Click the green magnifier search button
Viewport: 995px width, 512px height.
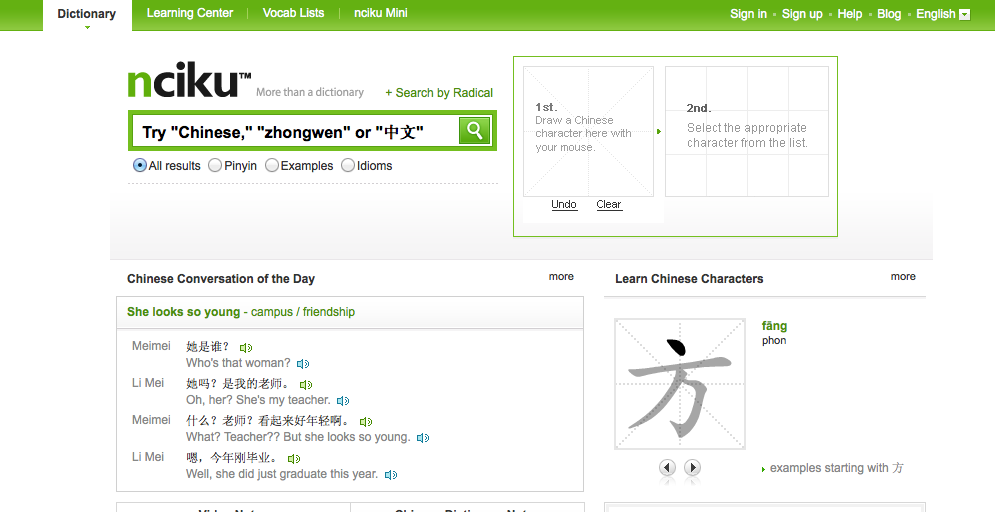[474, 130]
